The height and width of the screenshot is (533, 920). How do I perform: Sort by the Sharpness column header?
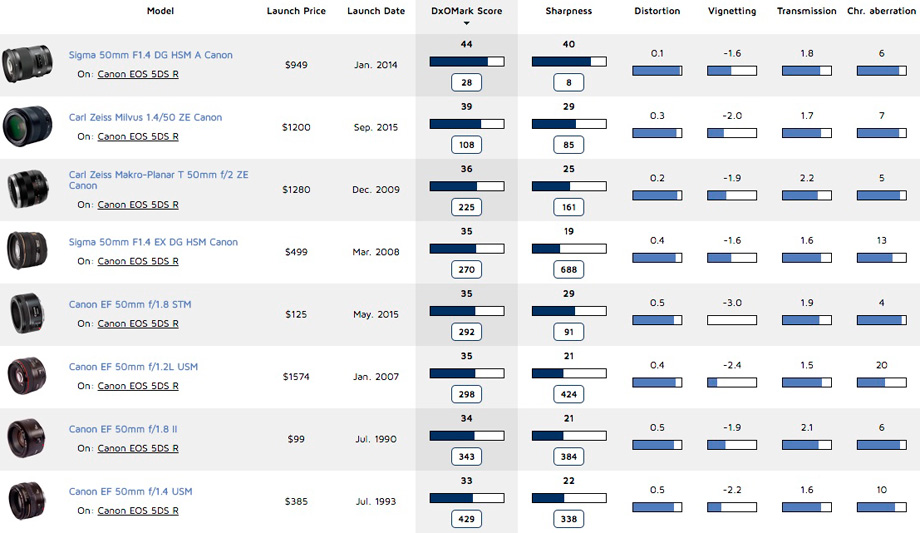(569, 11)
